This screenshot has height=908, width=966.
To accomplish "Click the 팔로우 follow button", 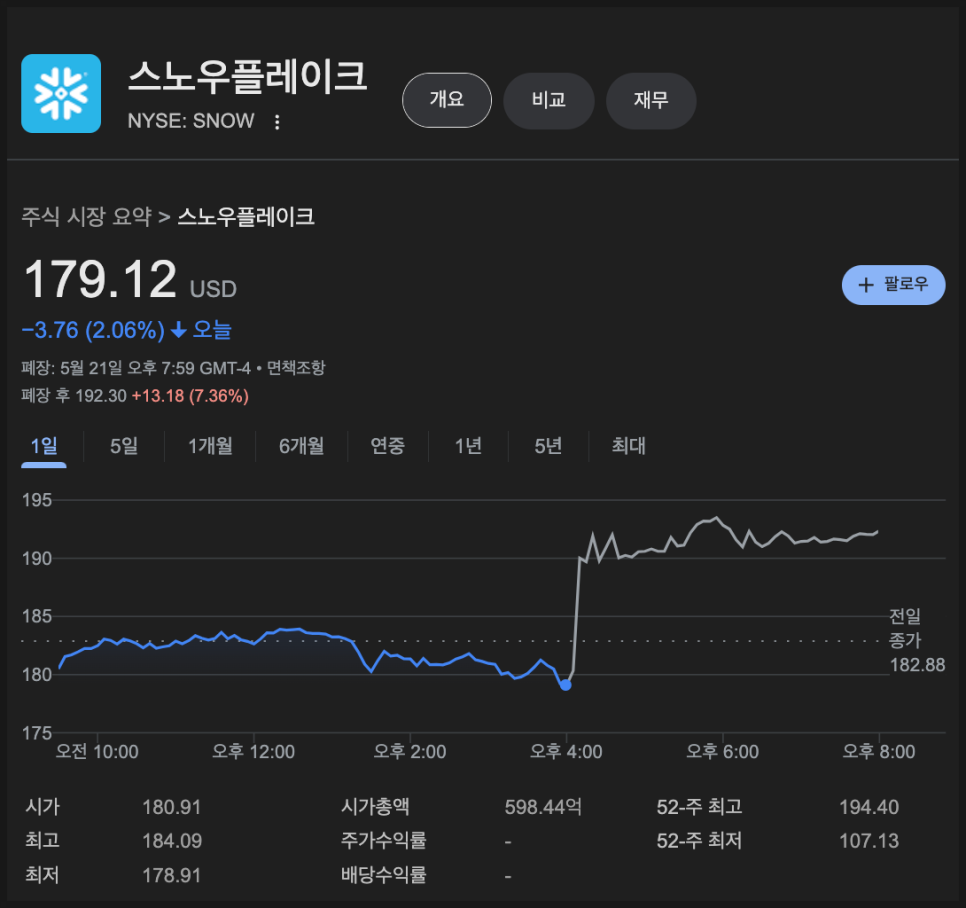I will coord(893,285).
